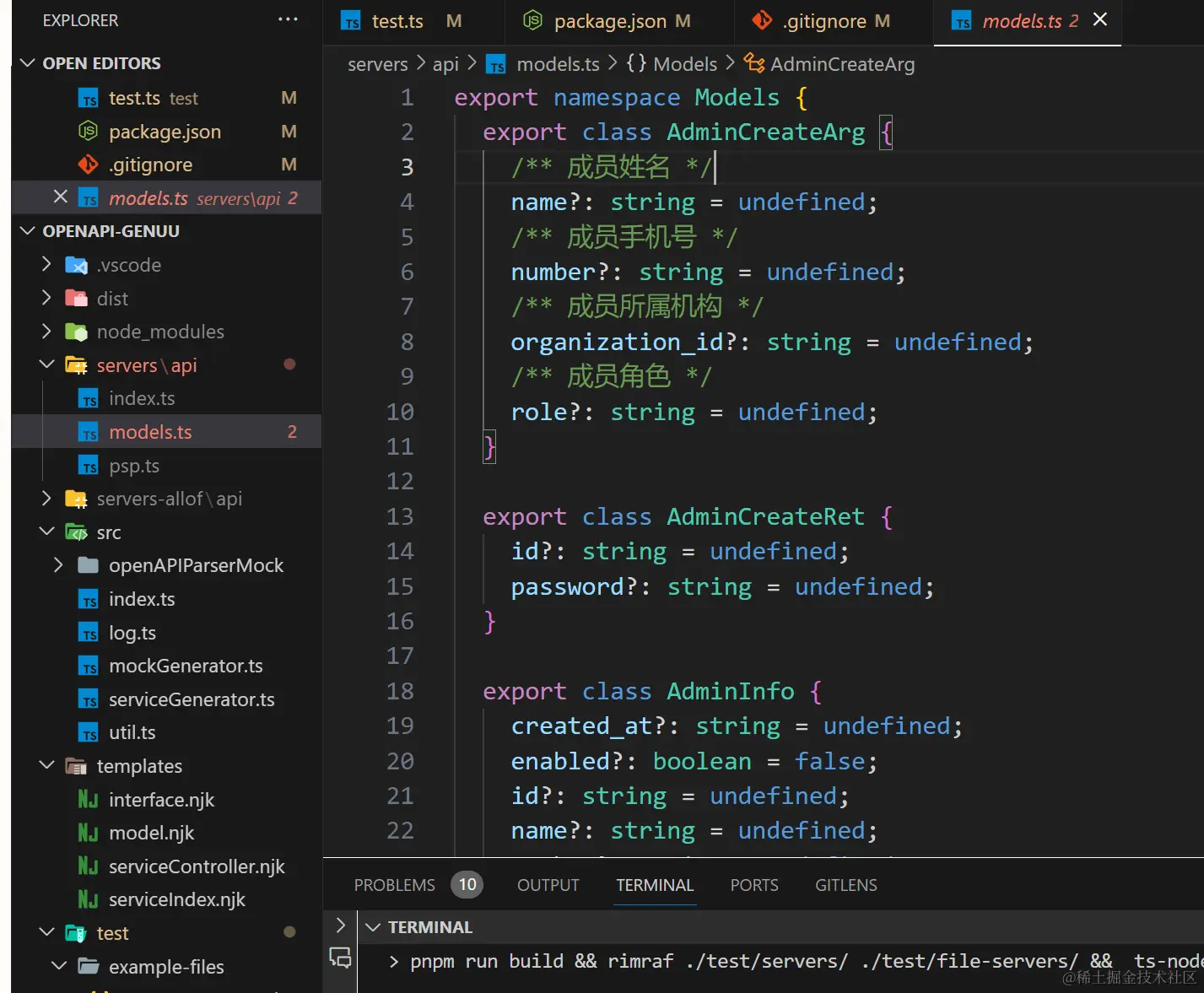This screenshot has width=1204, height=993.
Task: Click the .gitignore icon in Open Editors
Action: (x=89, y=165)
